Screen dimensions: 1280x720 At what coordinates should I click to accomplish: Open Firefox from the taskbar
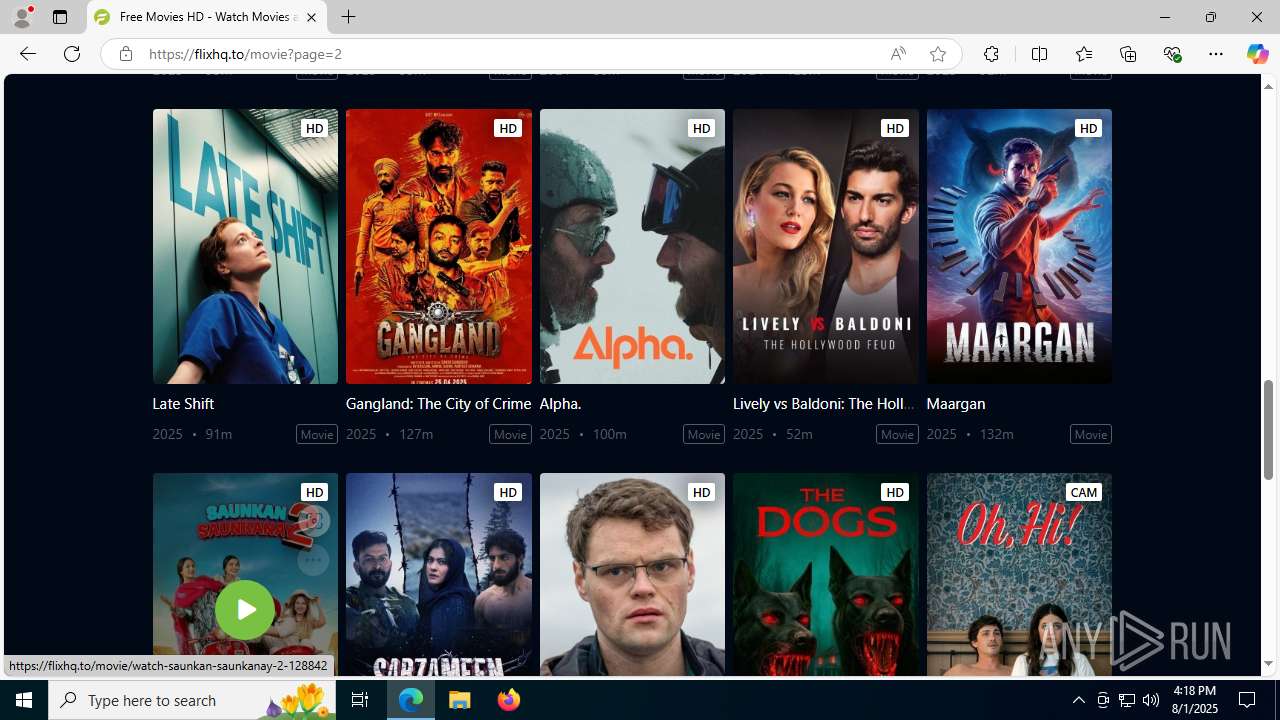coord(509,700)
